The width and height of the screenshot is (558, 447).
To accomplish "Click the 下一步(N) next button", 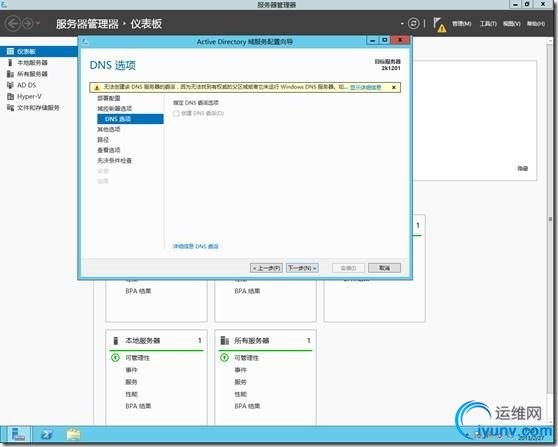I will (302, 268).
